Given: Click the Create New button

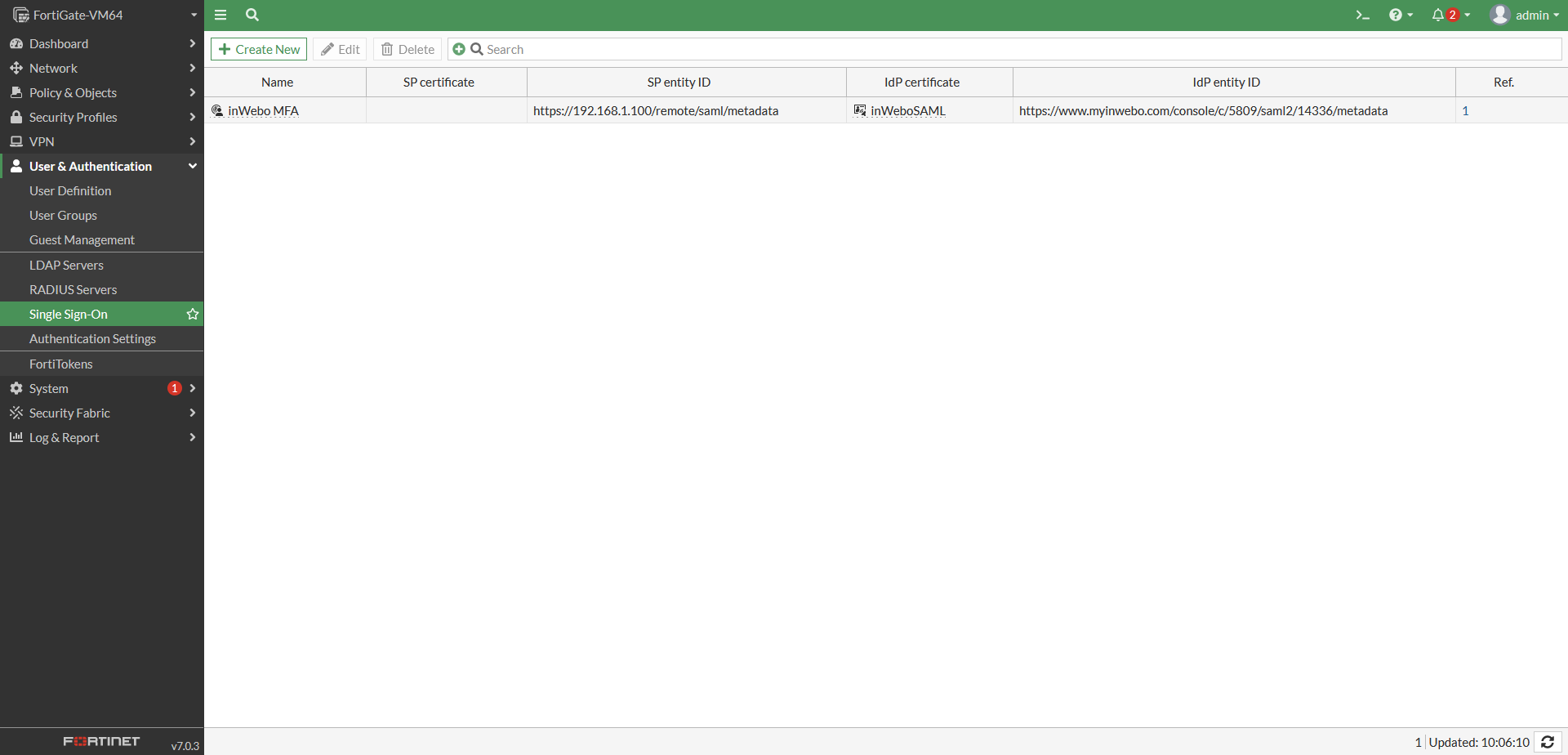Looking at the screenshot, I should 258,49.
